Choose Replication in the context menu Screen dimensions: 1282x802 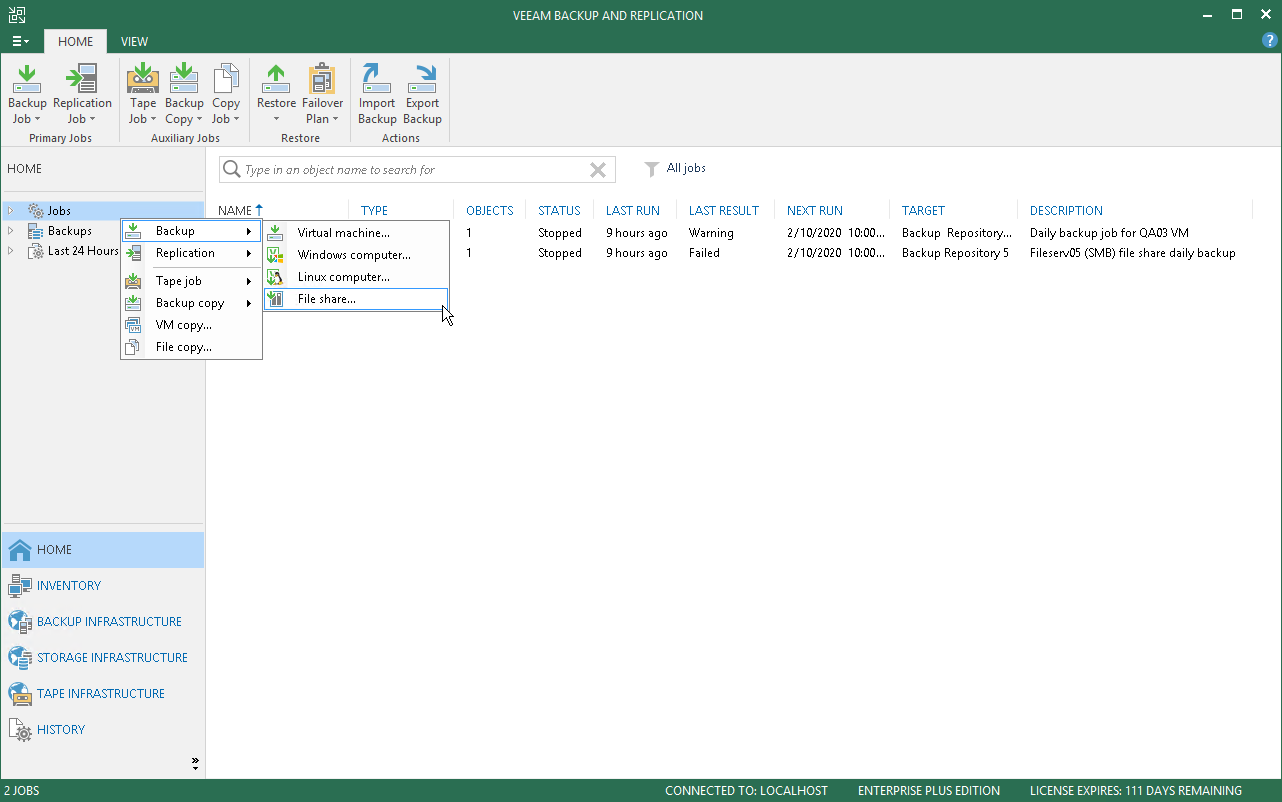(x=191, y=253)
